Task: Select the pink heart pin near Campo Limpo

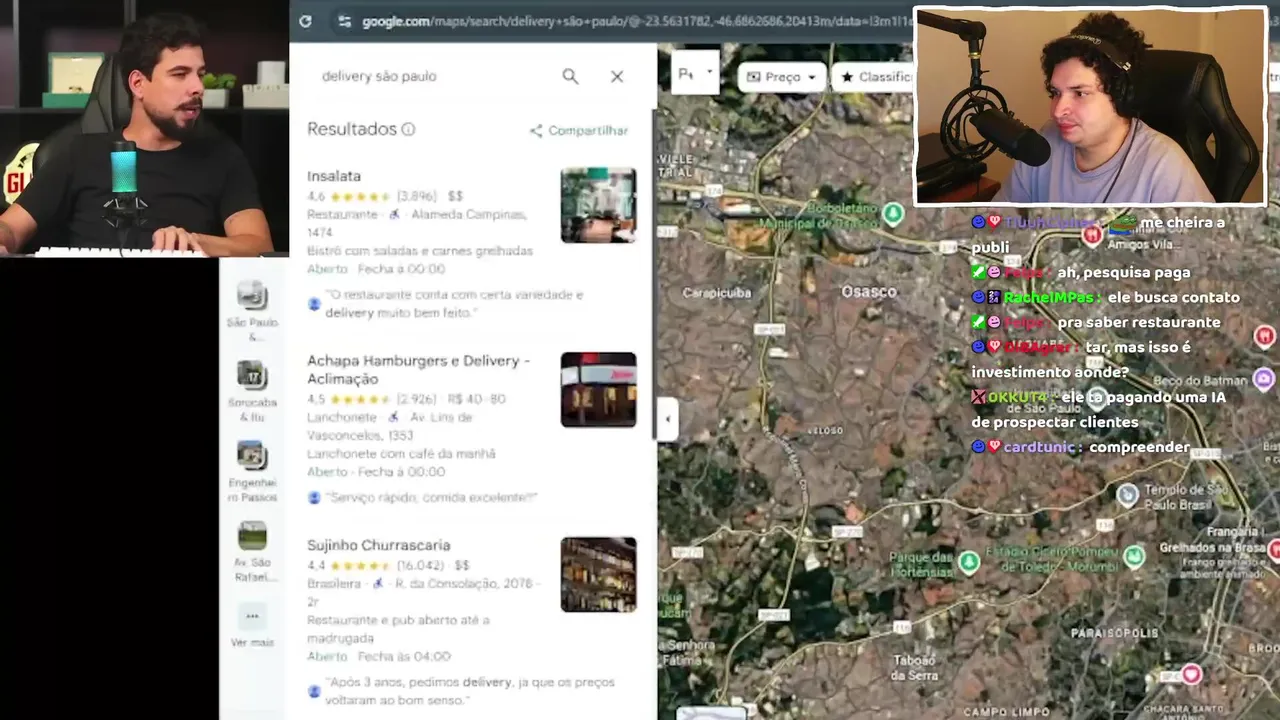Action: [1191, 675]
